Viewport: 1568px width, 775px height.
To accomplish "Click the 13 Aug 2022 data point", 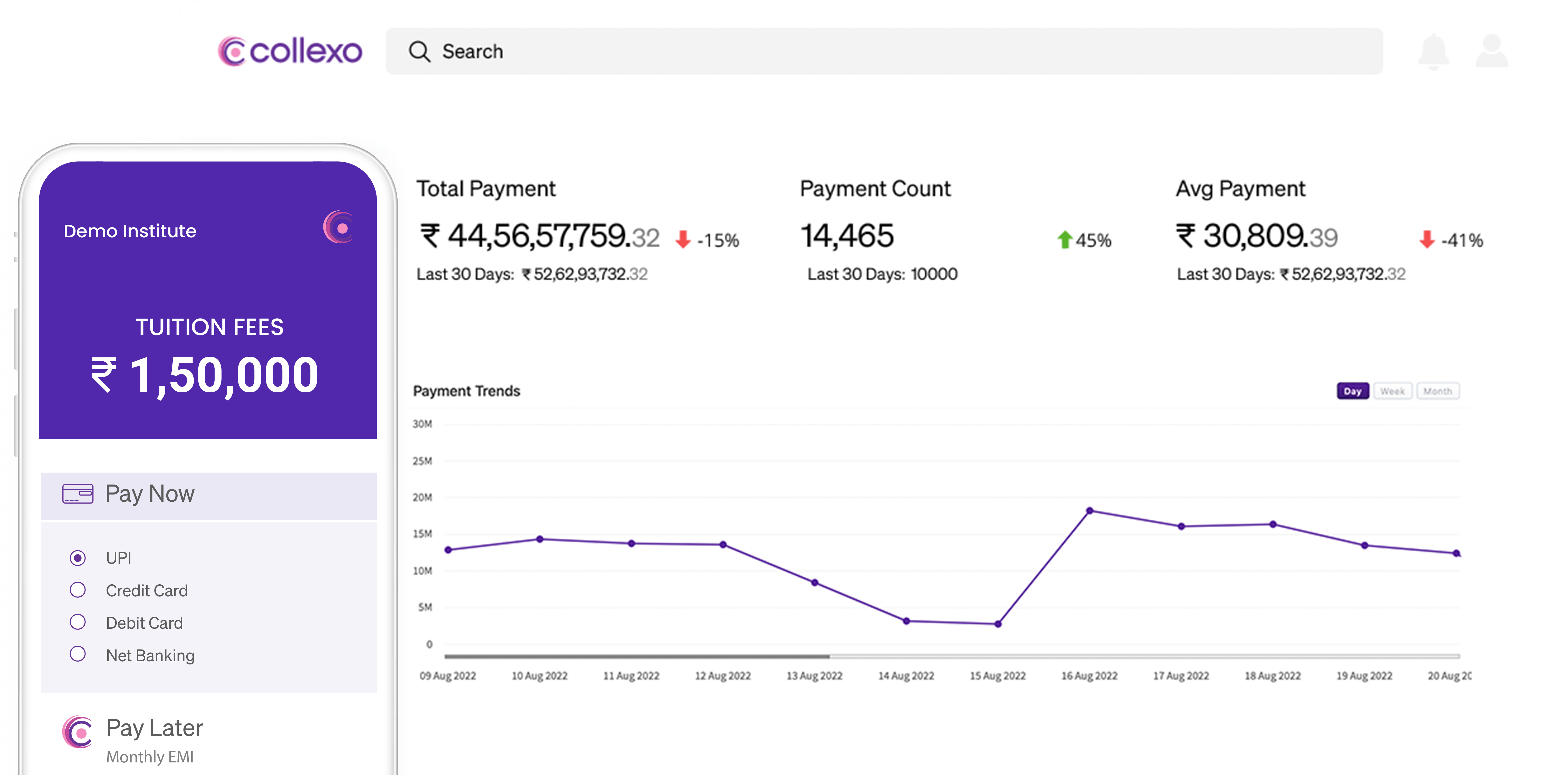I will tap(814, 583).
